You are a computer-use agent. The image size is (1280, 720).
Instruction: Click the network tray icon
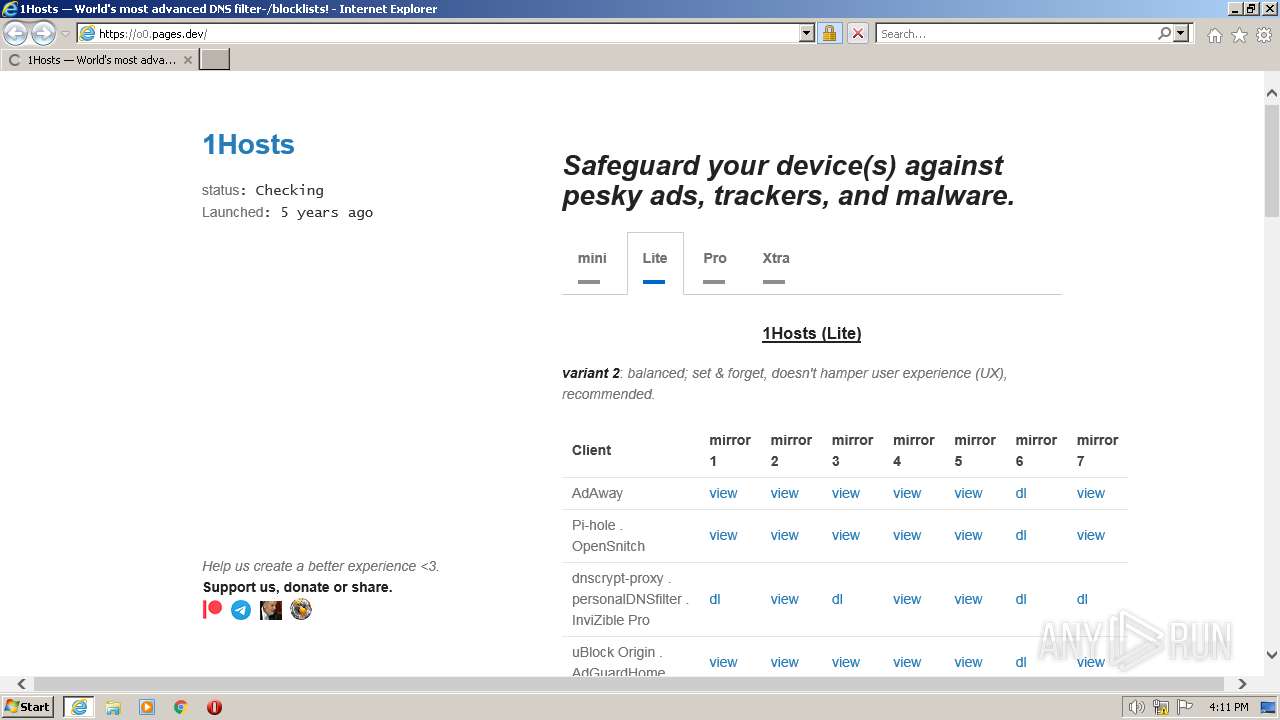(1161, 707)
